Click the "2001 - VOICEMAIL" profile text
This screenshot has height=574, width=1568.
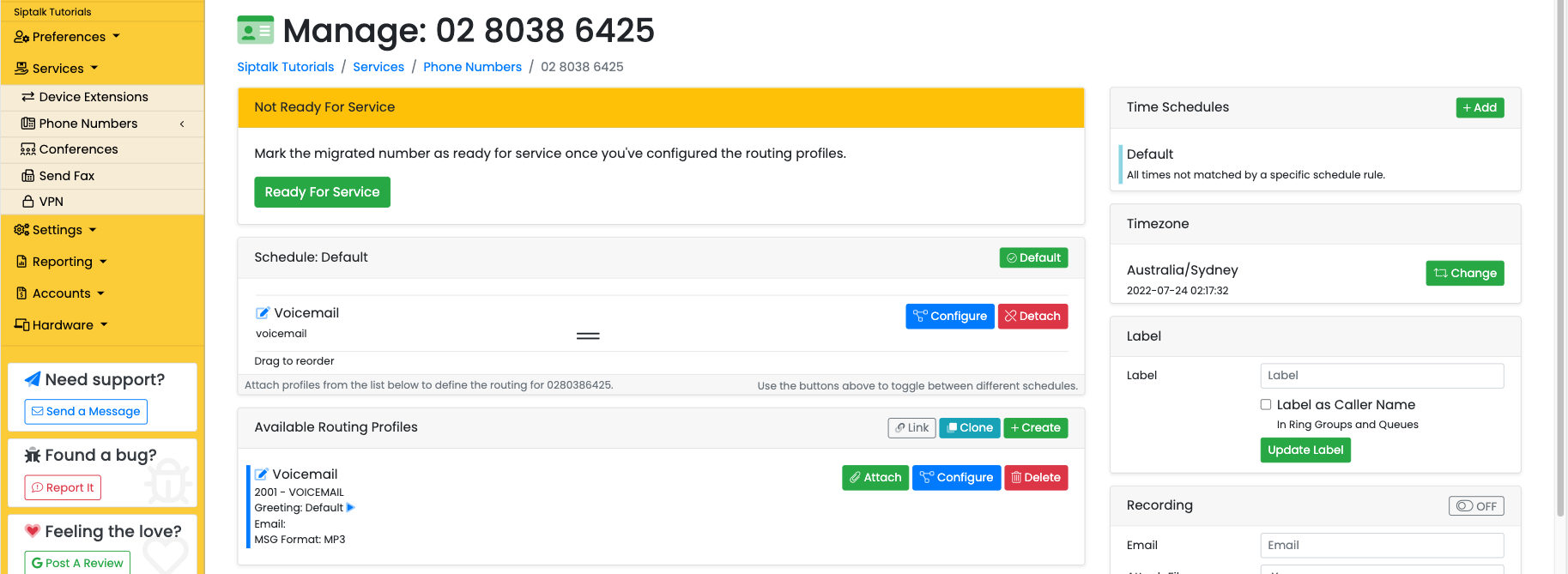[299, 492]
